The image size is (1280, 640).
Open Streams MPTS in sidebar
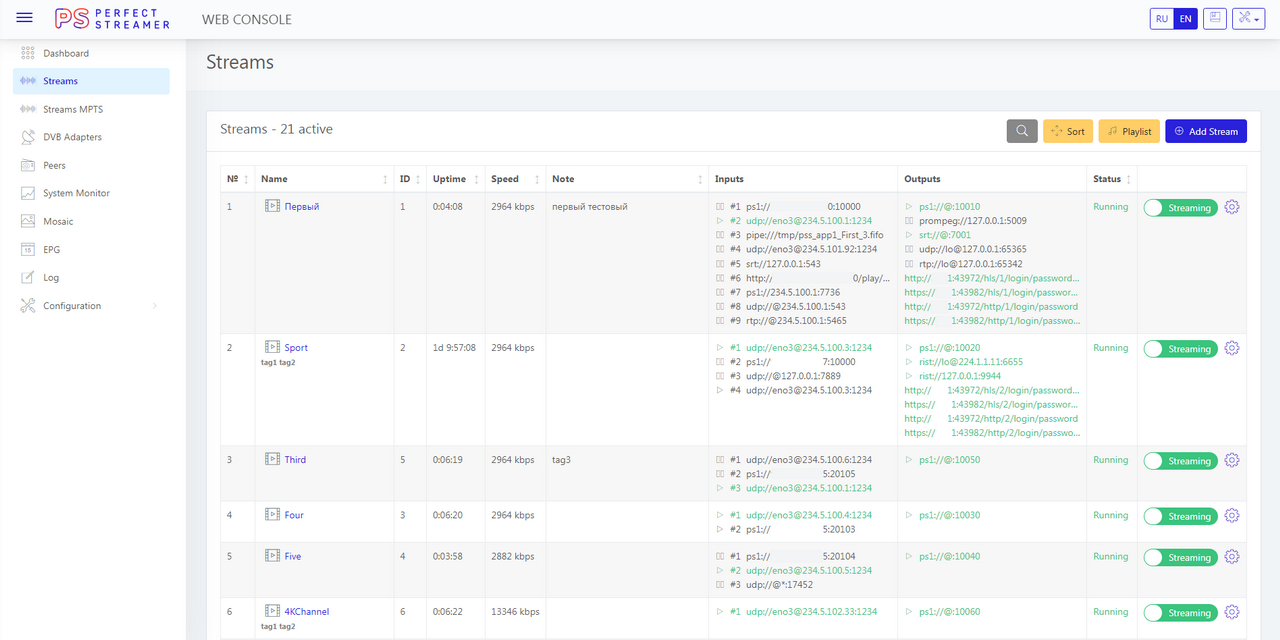point(72,109)
